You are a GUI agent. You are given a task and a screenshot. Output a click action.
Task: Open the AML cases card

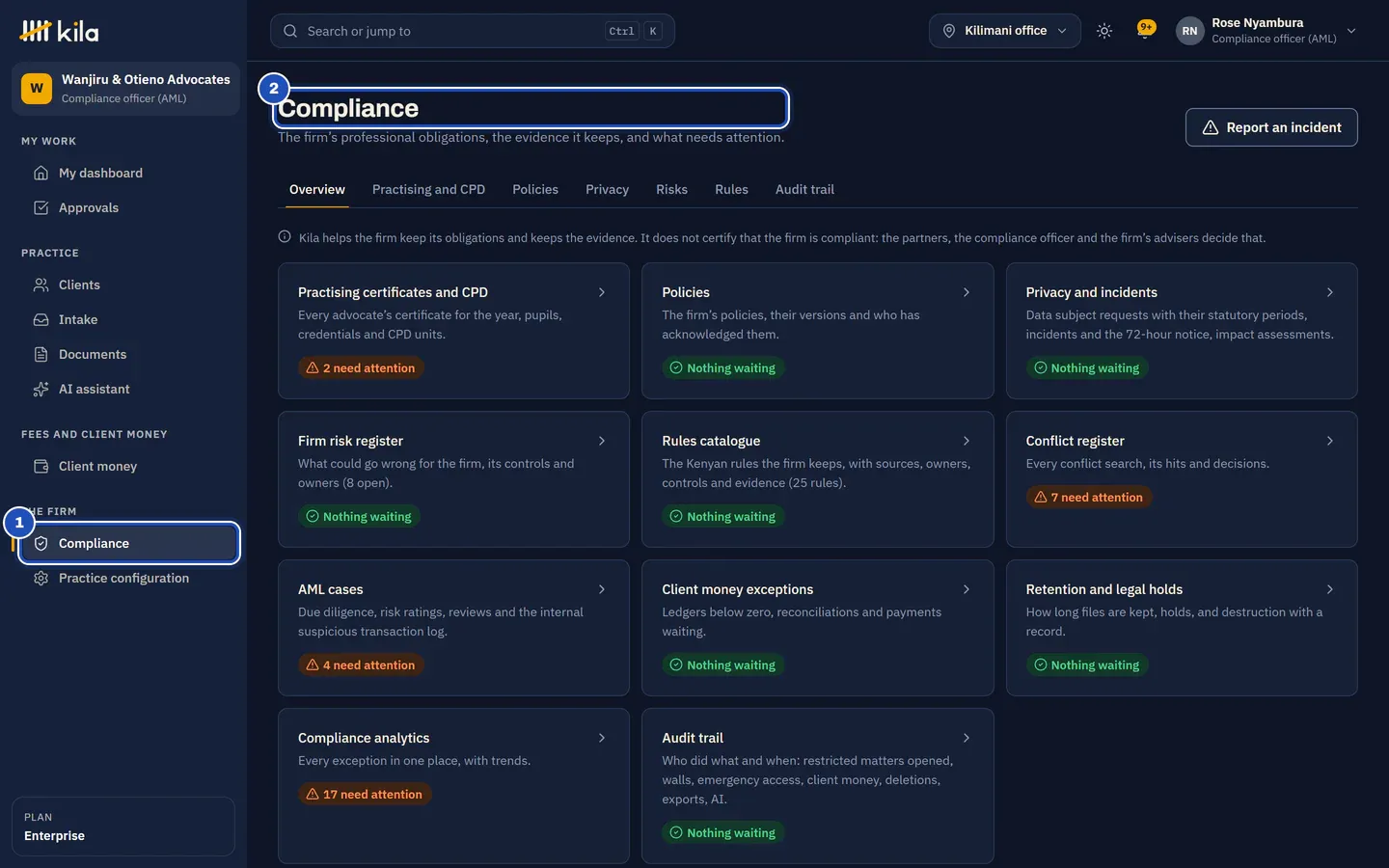click(453, 628)
